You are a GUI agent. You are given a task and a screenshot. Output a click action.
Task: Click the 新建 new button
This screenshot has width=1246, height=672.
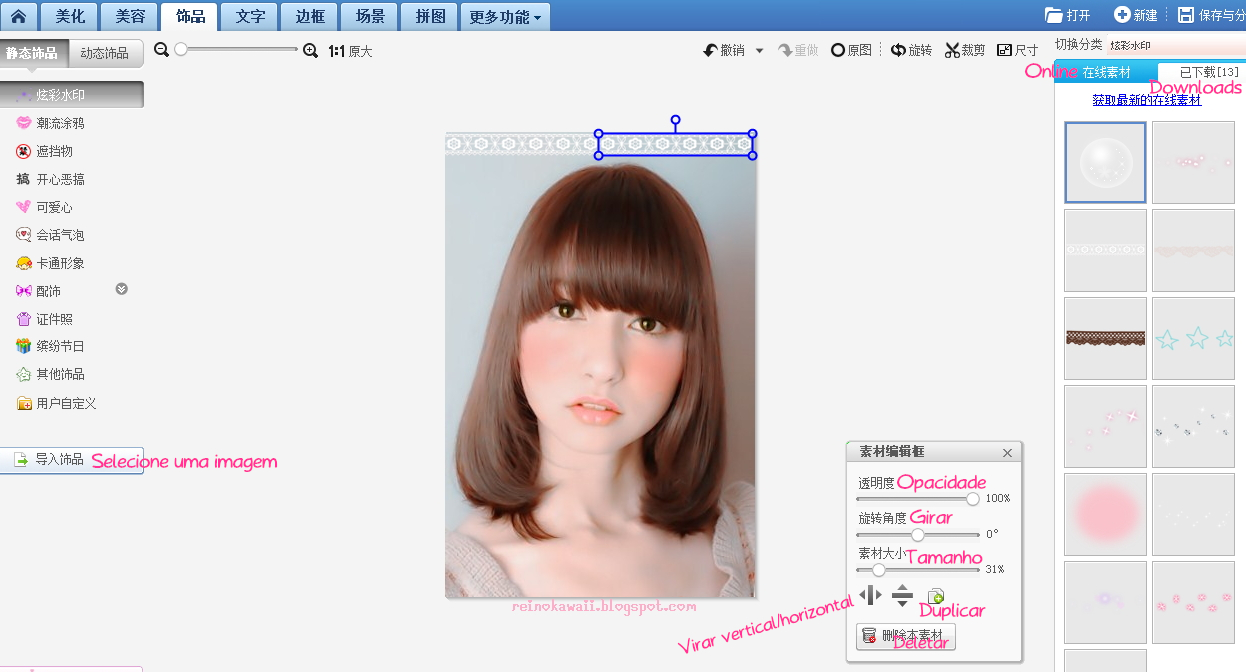(x=1136, y=15)
